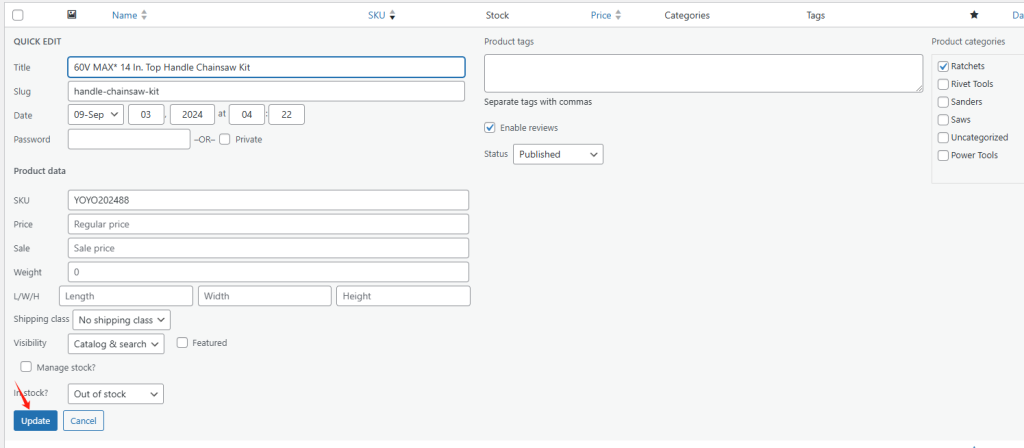Screen dimensions: 1024x448
Task: Click the Cancel button
Action: click(84, 421)
